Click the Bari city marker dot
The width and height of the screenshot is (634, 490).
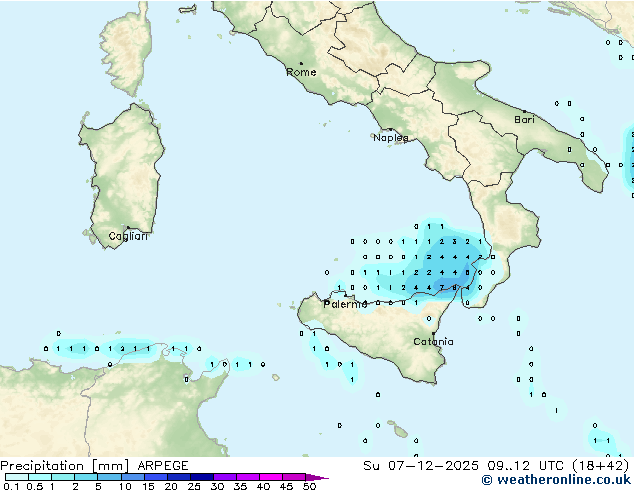point(524,111)
